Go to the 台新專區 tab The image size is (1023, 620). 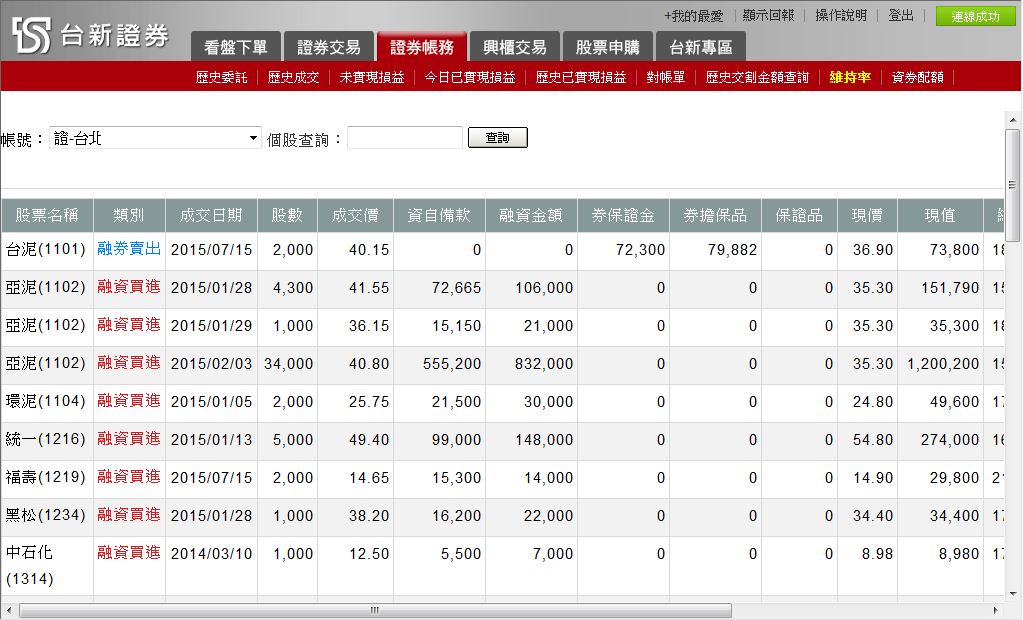700,47
